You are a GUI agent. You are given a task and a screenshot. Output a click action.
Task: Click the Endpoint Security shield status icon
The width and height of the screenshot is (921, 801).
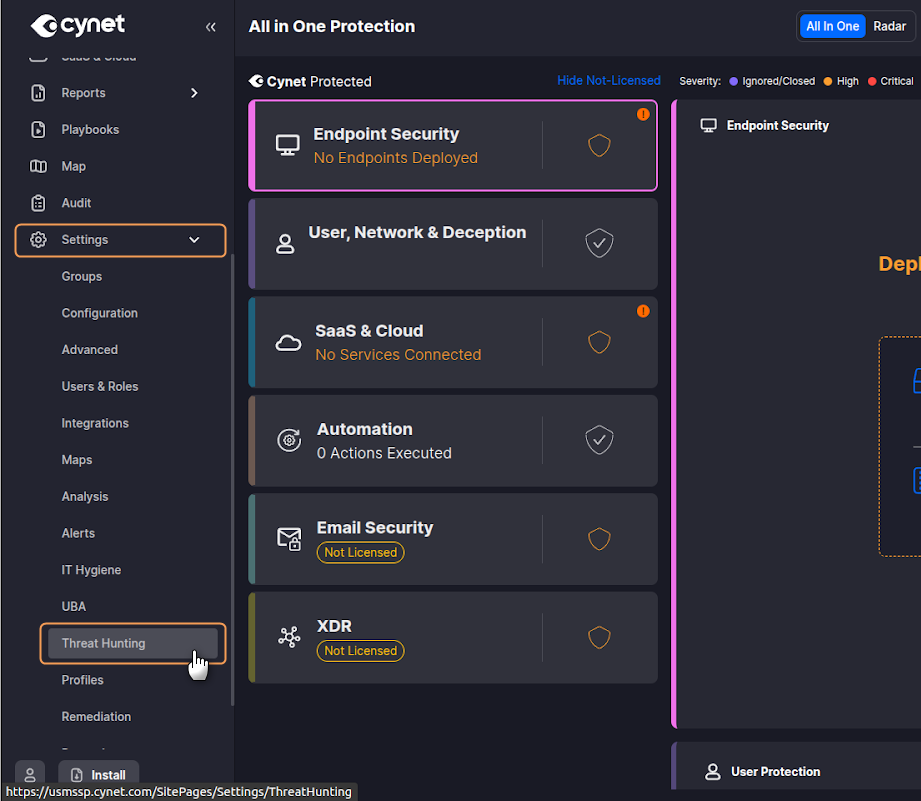tap(599, 146)
